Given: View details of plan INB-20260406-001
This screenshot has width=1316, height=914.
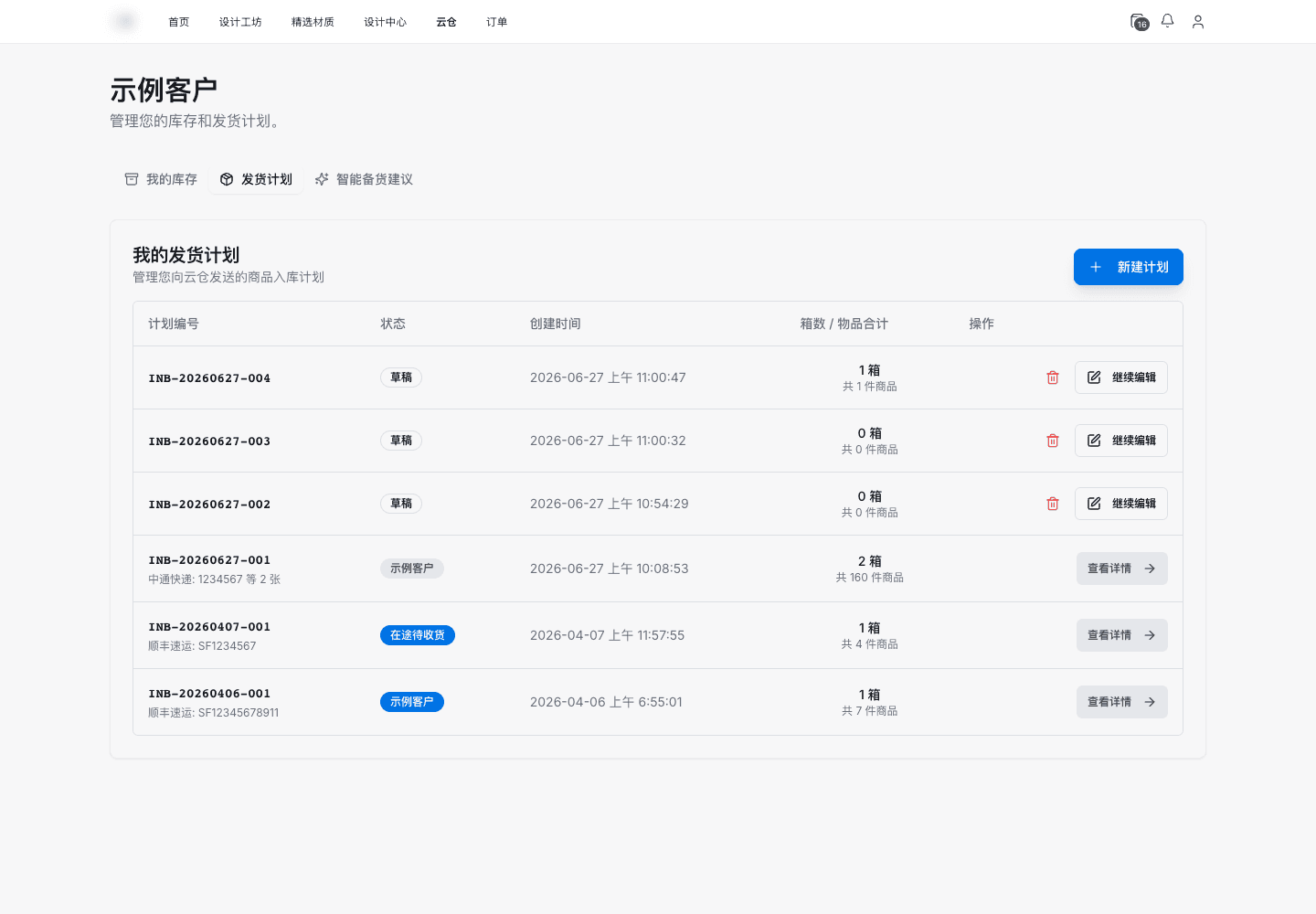Looking at the screenshot, I should point(1122,702).
